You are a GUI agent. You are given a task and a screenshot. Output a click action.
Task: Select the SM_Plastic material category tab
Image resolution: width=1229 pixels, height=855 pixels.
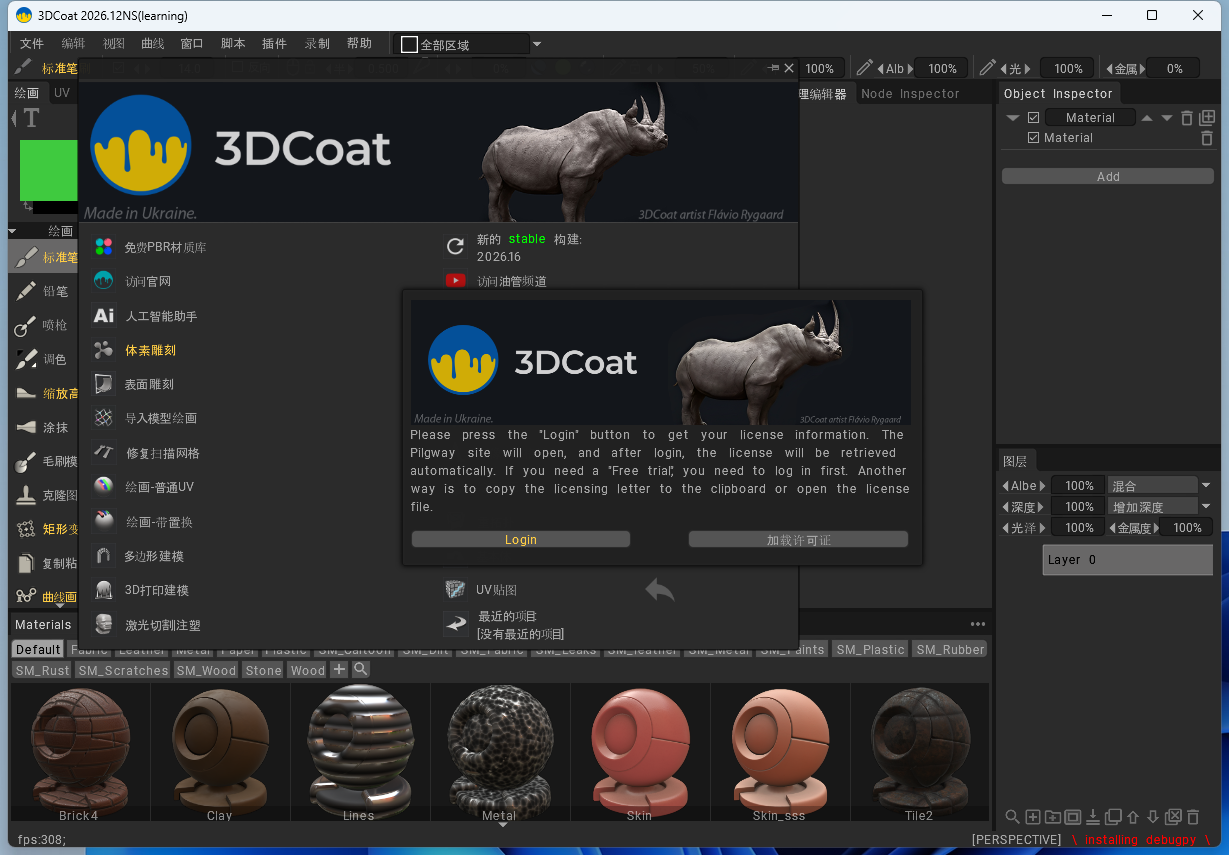click(870, 649)
